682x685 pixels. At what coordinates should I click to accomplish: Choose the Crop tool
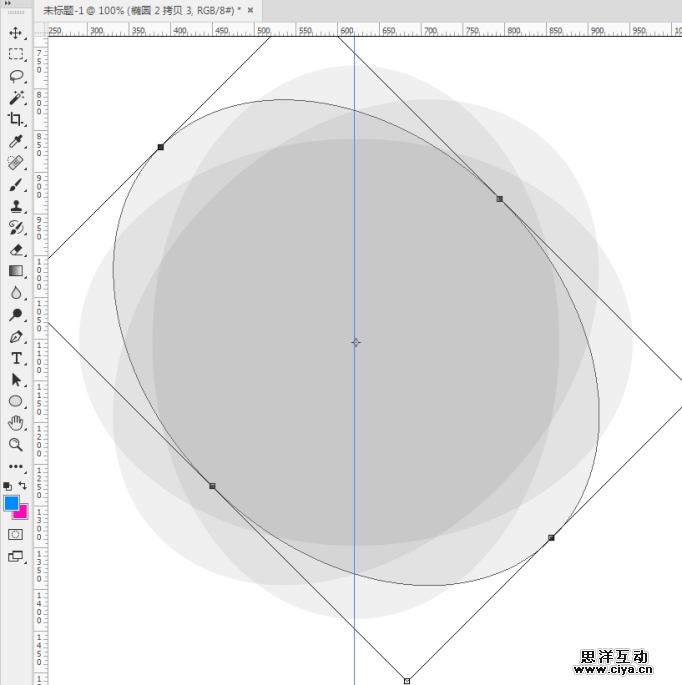pyautogui.click(x=16, y=119)
